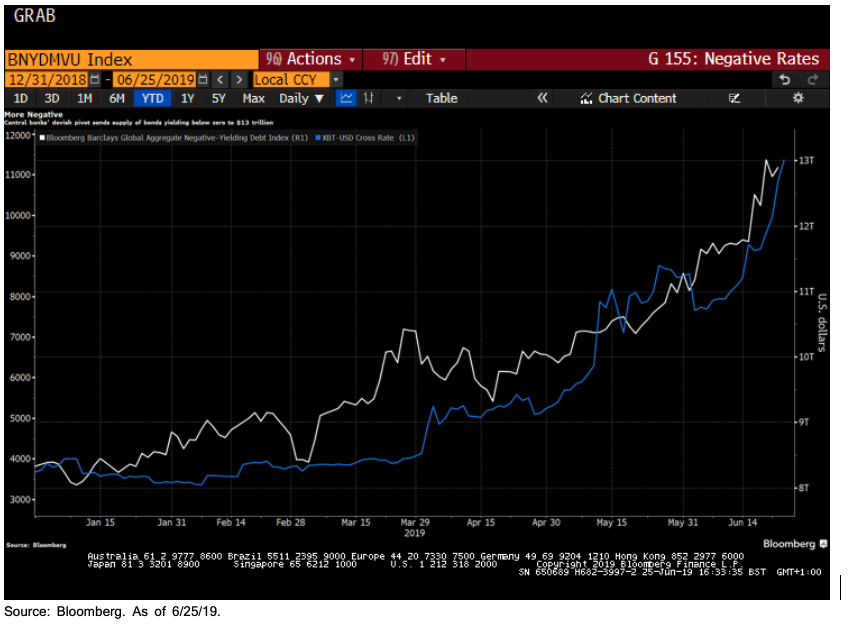The image size is (848, 624).
Task: Click 12000 left axis label
Action: (17, 136)
